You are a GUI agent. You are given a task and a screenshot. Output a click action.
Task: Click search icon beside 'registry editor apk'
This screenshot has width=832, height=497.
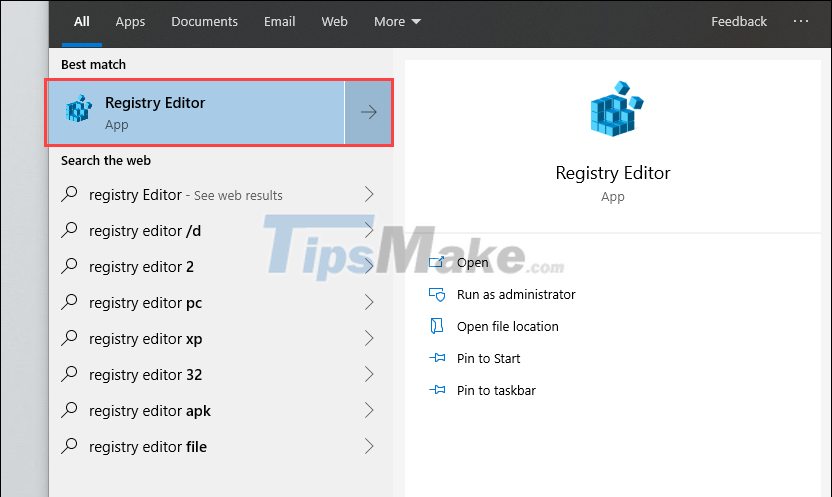[x=70, y=410]
